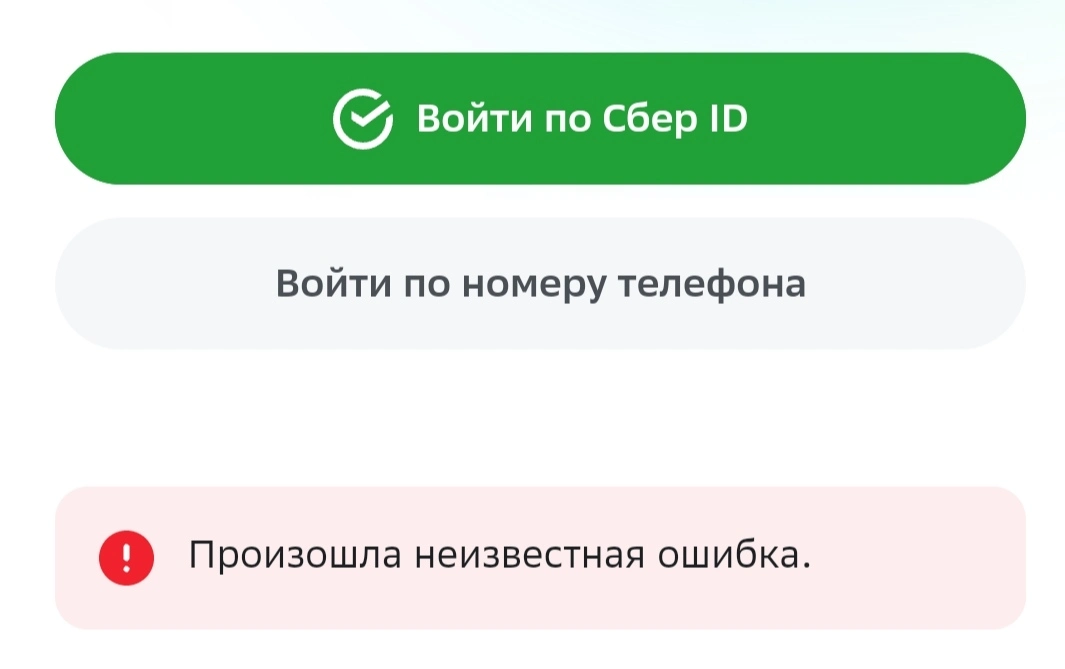Click the word 'телефона' in gray button
Screen dimensions: 1065x669
712,285
